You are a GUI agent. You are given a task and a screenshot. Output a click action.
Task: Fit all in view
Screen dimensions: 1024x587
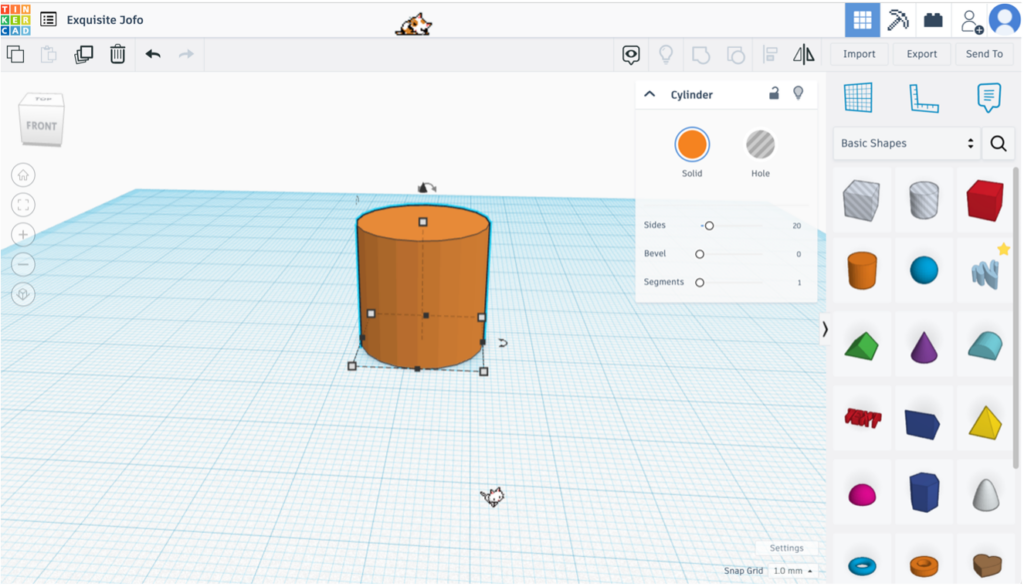24,205
